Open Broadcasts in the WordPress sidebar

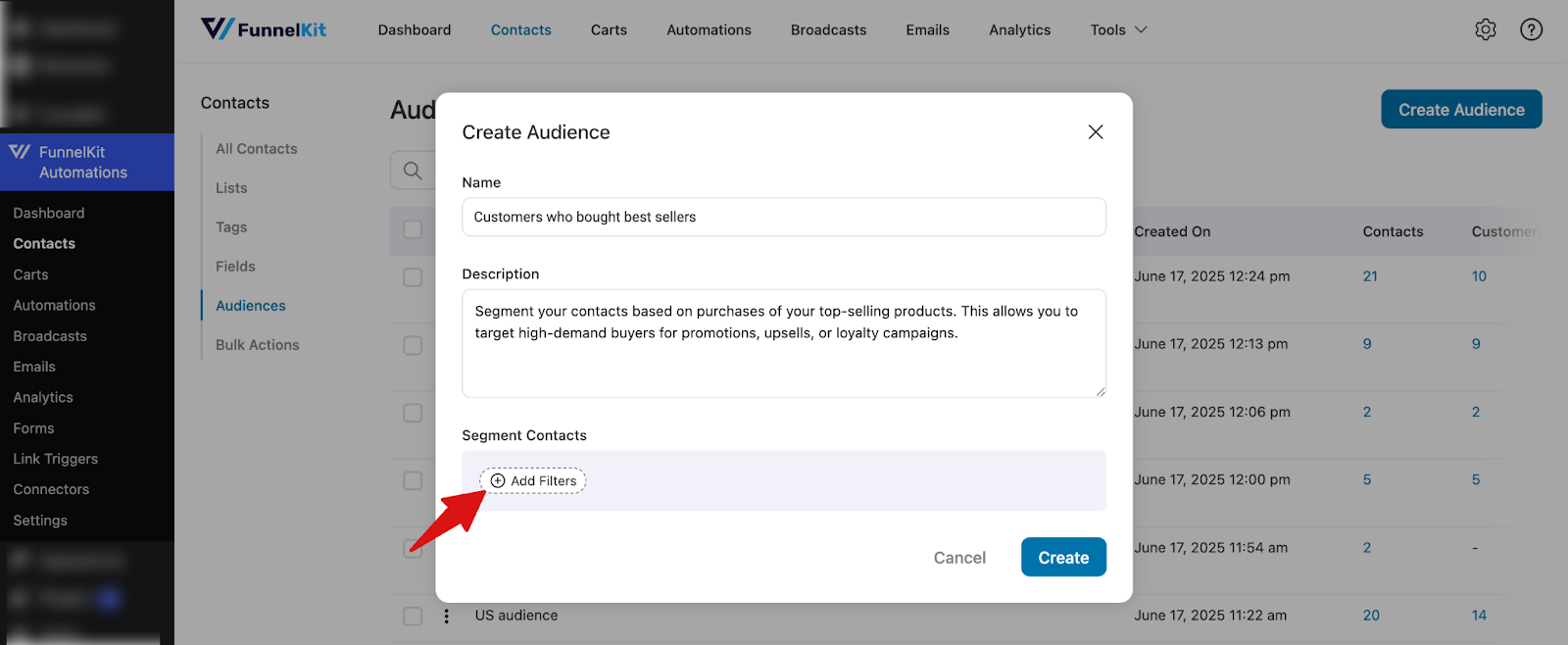tap(50, 335)
